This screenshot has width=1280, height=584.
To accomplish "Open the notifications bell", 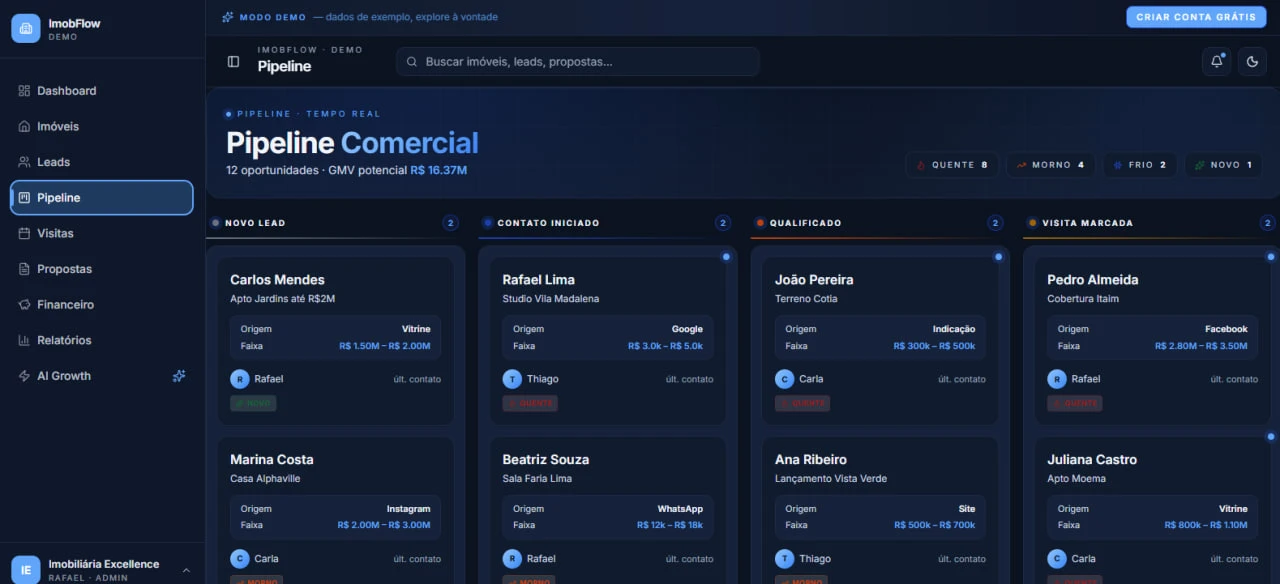I will 1217,61.
